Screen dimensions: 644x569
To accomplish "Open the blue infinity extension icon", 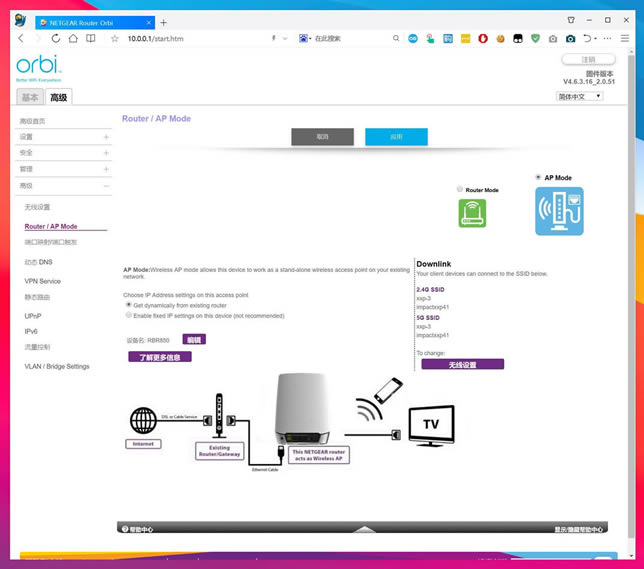I will click(x=413, y=39).
